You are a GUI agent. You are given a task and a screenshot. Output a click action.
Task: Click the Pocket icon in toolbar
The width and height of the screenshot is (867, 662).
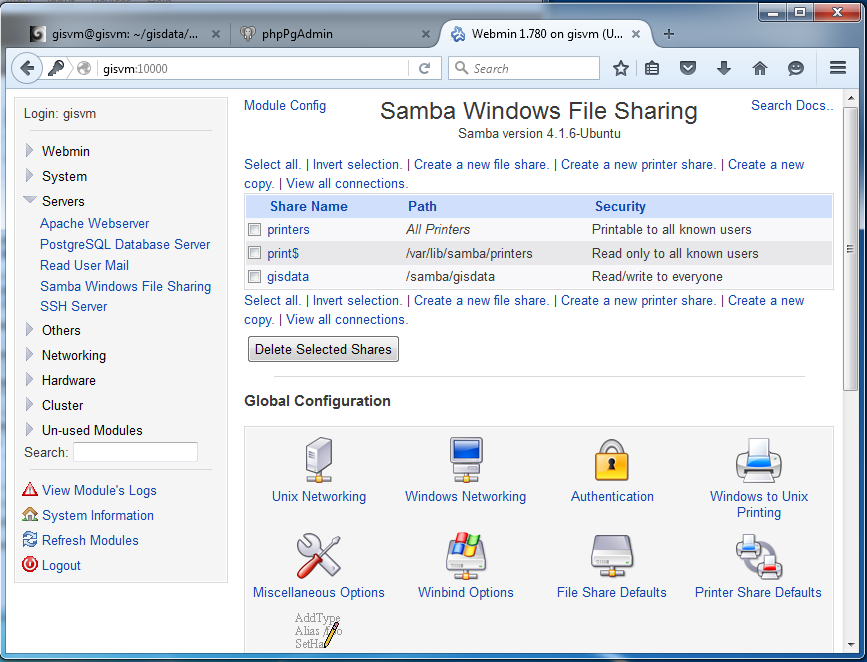pos(687,69)
